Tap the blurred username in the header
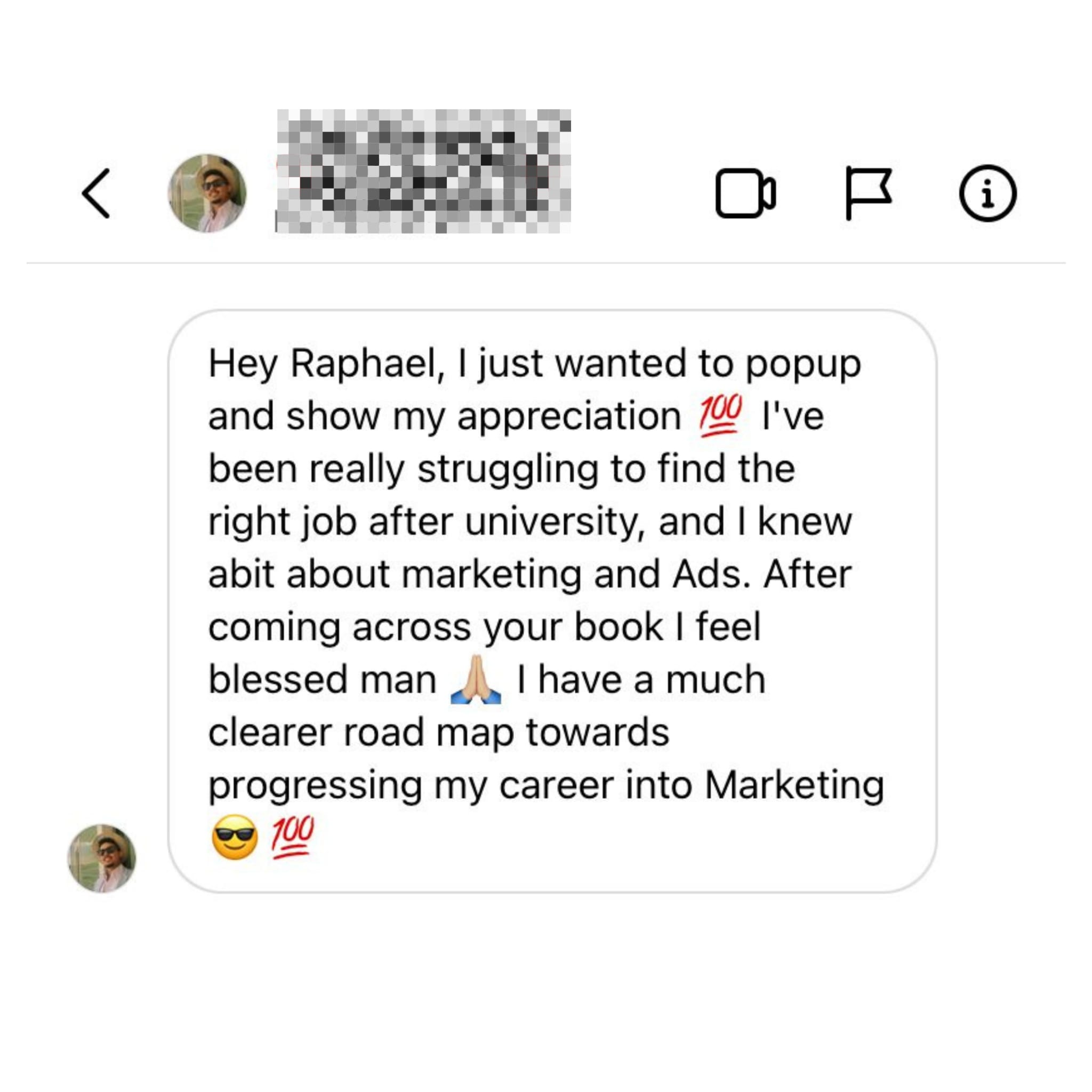Screen dimensions: 1092x1092 [x=423, y=171]
